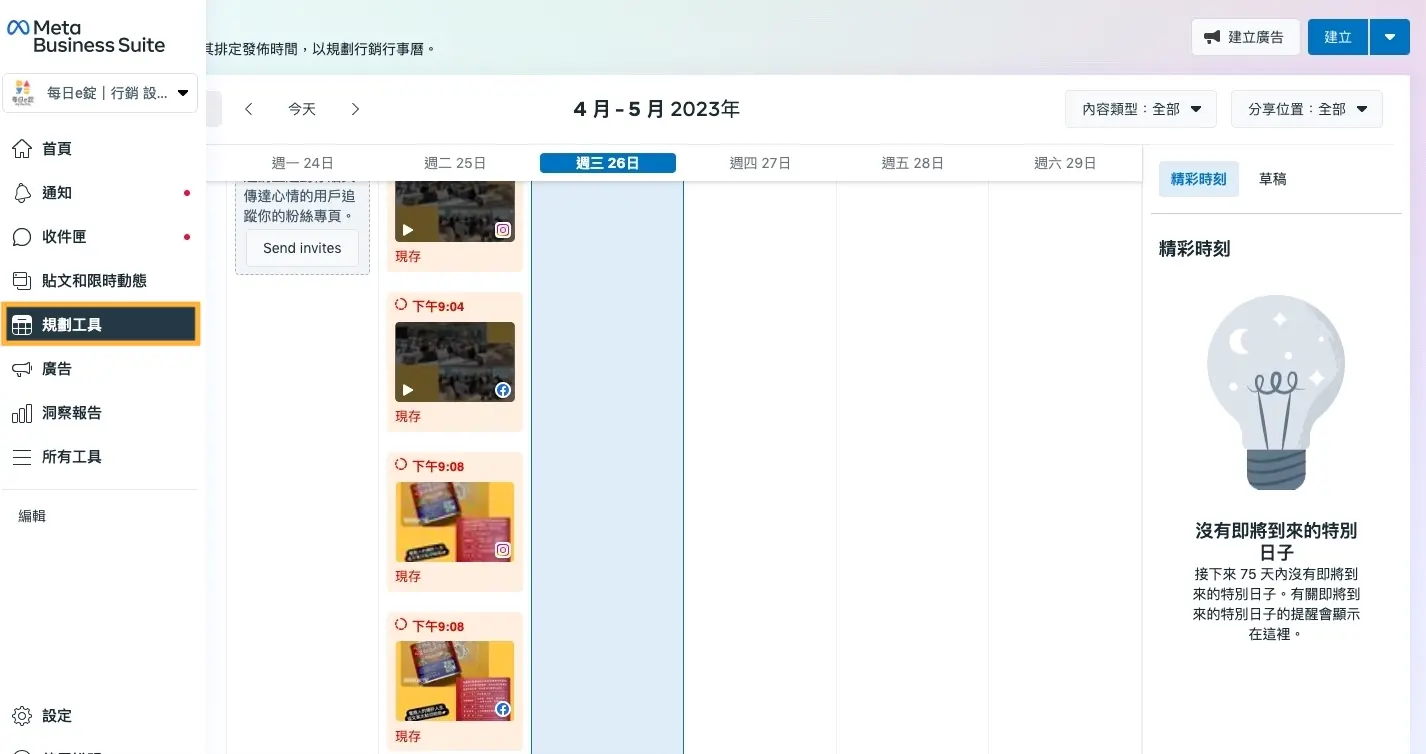Open the 下午9:04 video post thumbnail

(455, 362)
